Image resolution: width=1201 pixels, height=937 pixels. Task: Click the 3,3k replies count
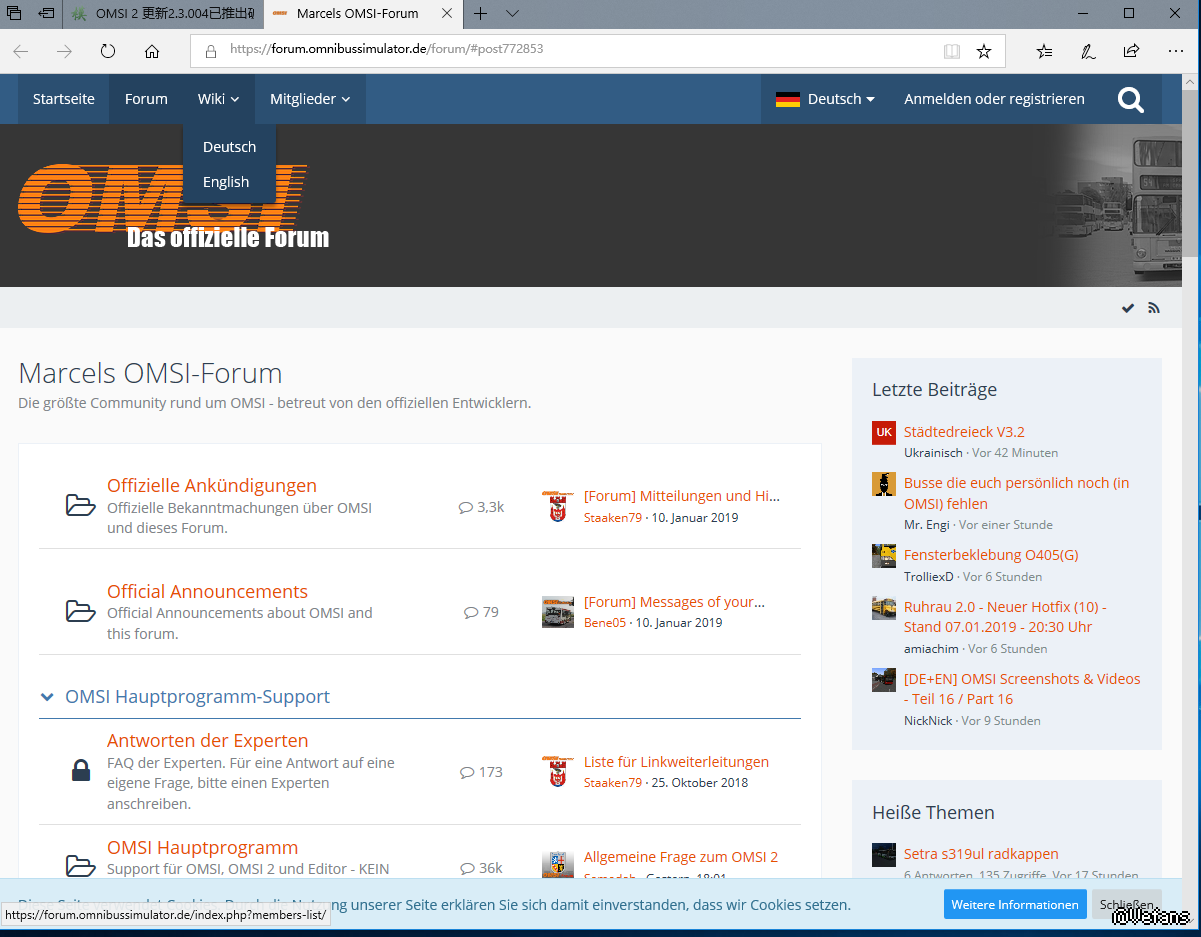pyautogui.click(x=481, y=507)
